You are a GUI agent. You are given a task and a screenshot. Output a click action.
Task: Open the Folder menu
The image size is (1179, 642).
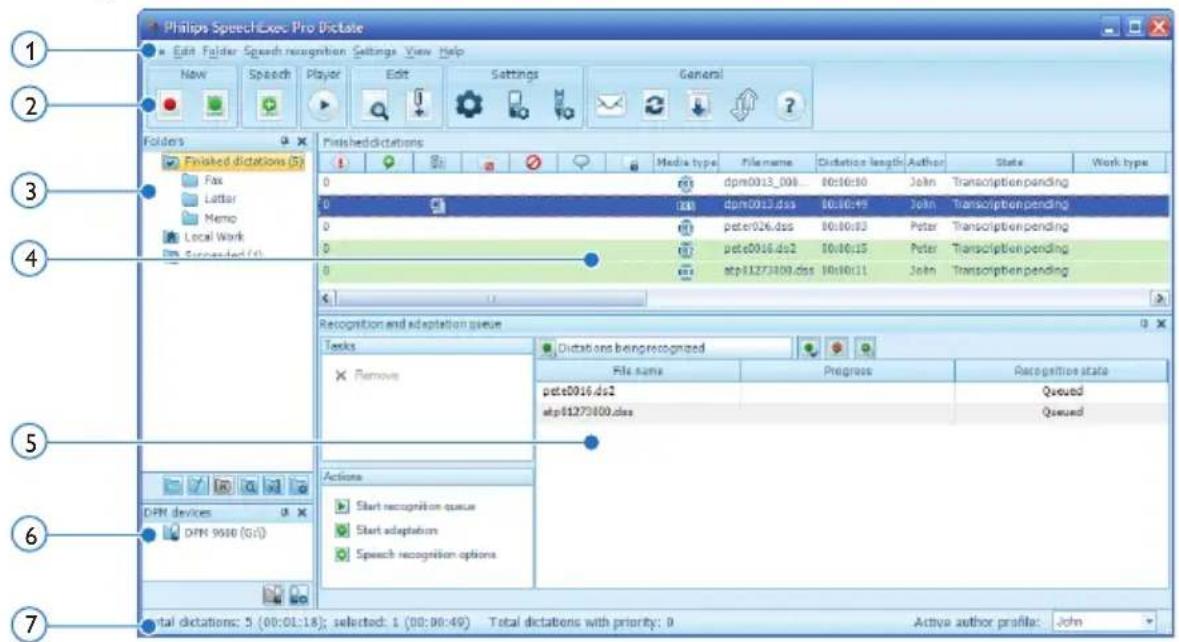click(220, 52)
